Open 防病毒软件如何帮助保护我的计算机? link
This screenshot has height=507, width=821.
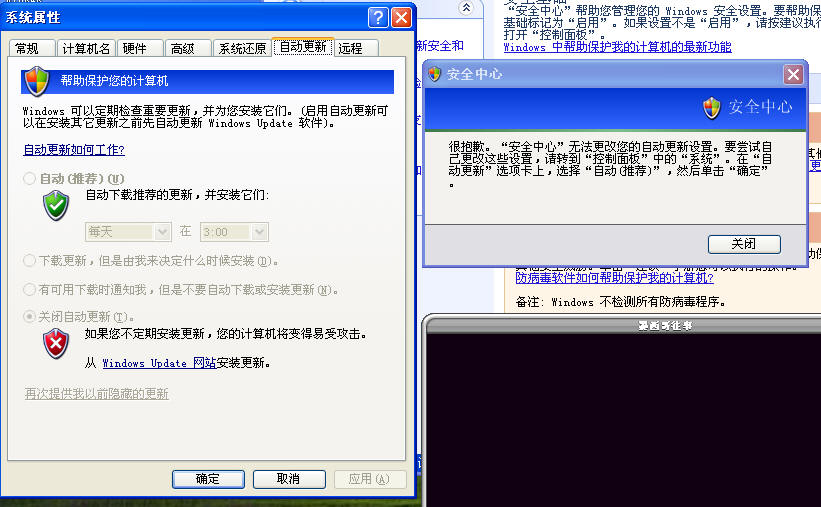(614, 278)
